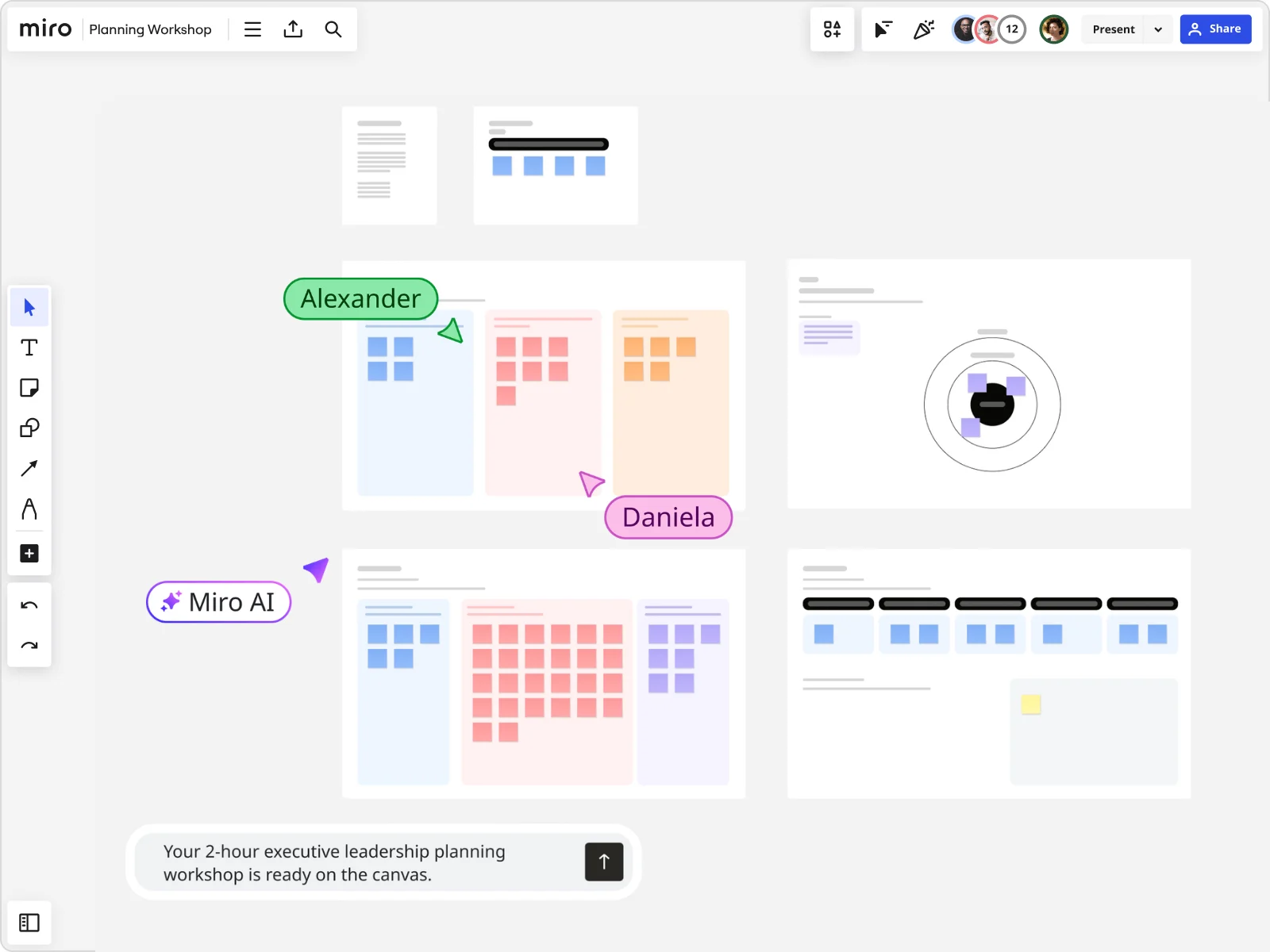Click the first collaborator avatar
This screenshot has height=952, width=1270.
pyautogui.click(x=964, y=29)
